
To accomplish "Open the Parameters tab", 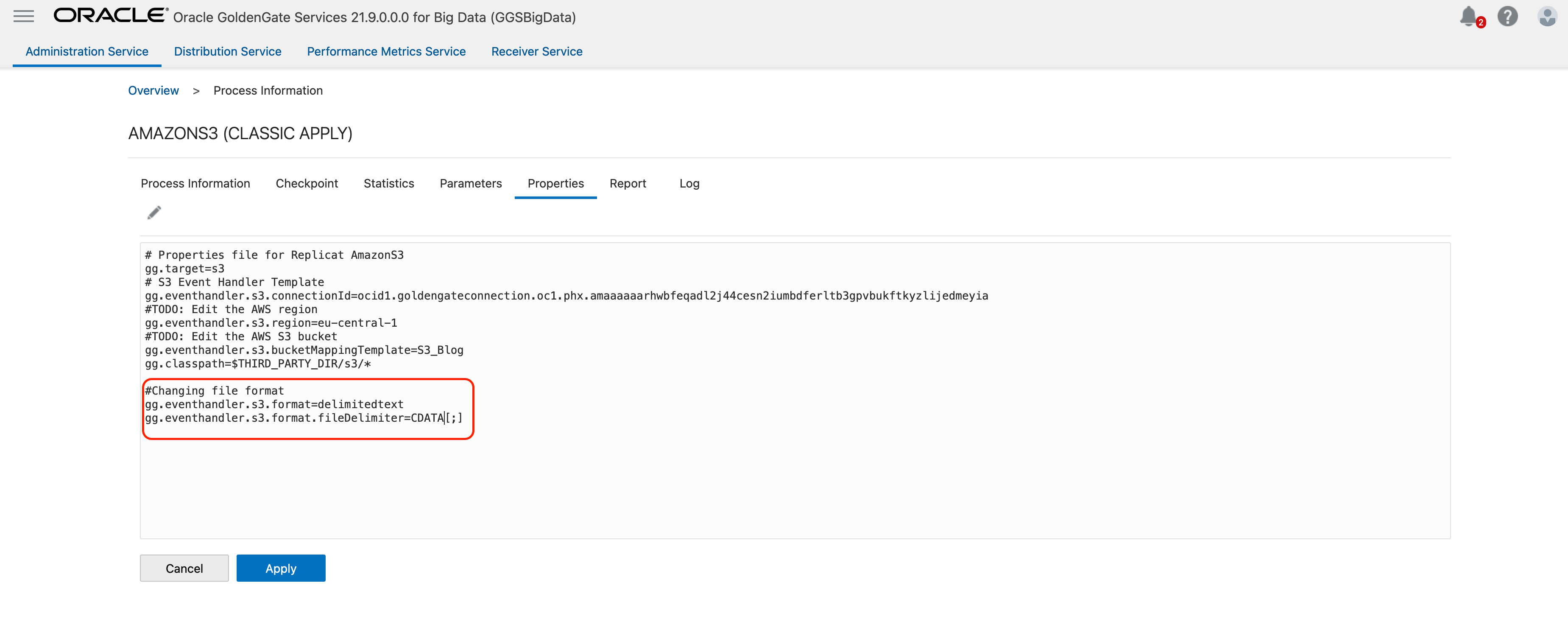I will (471, 183).
